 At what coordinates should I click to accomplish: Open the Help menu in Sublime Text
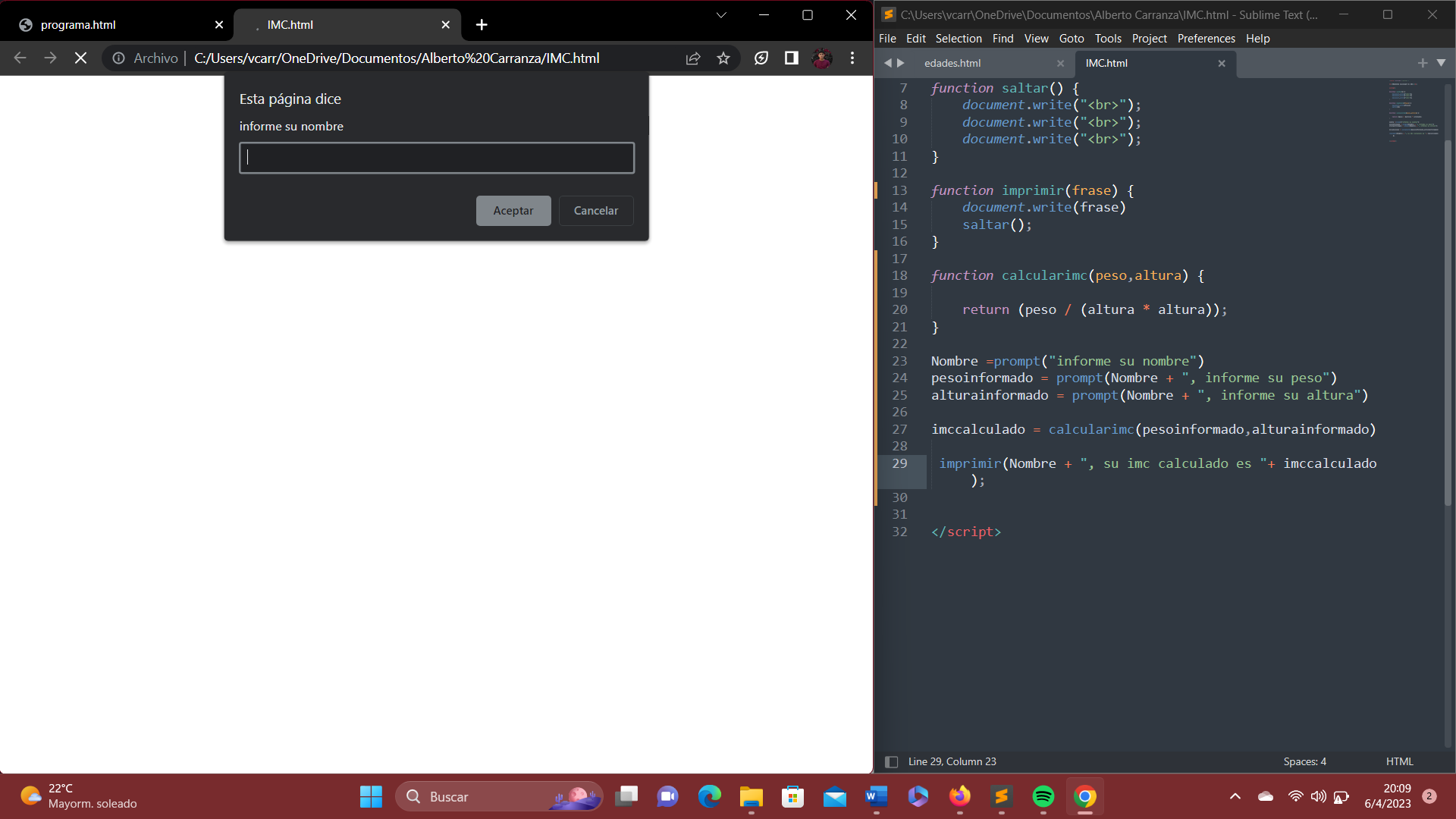(1257, 39)
